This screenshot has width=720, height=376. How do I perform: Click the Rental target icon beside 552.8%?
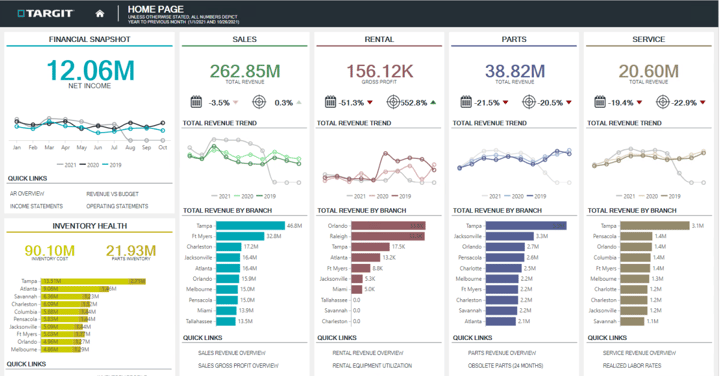[393, 102]
